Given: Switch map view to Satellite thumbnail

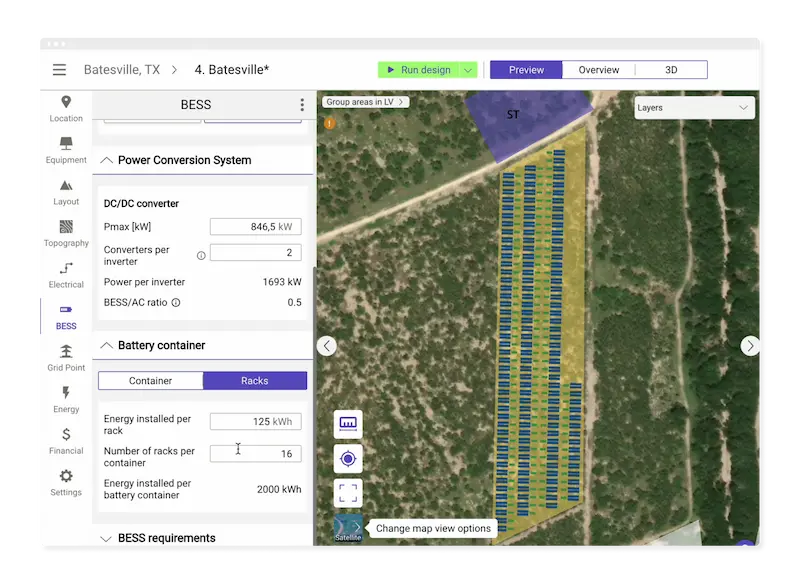Looking at the screenshot, I should (348, 529).
